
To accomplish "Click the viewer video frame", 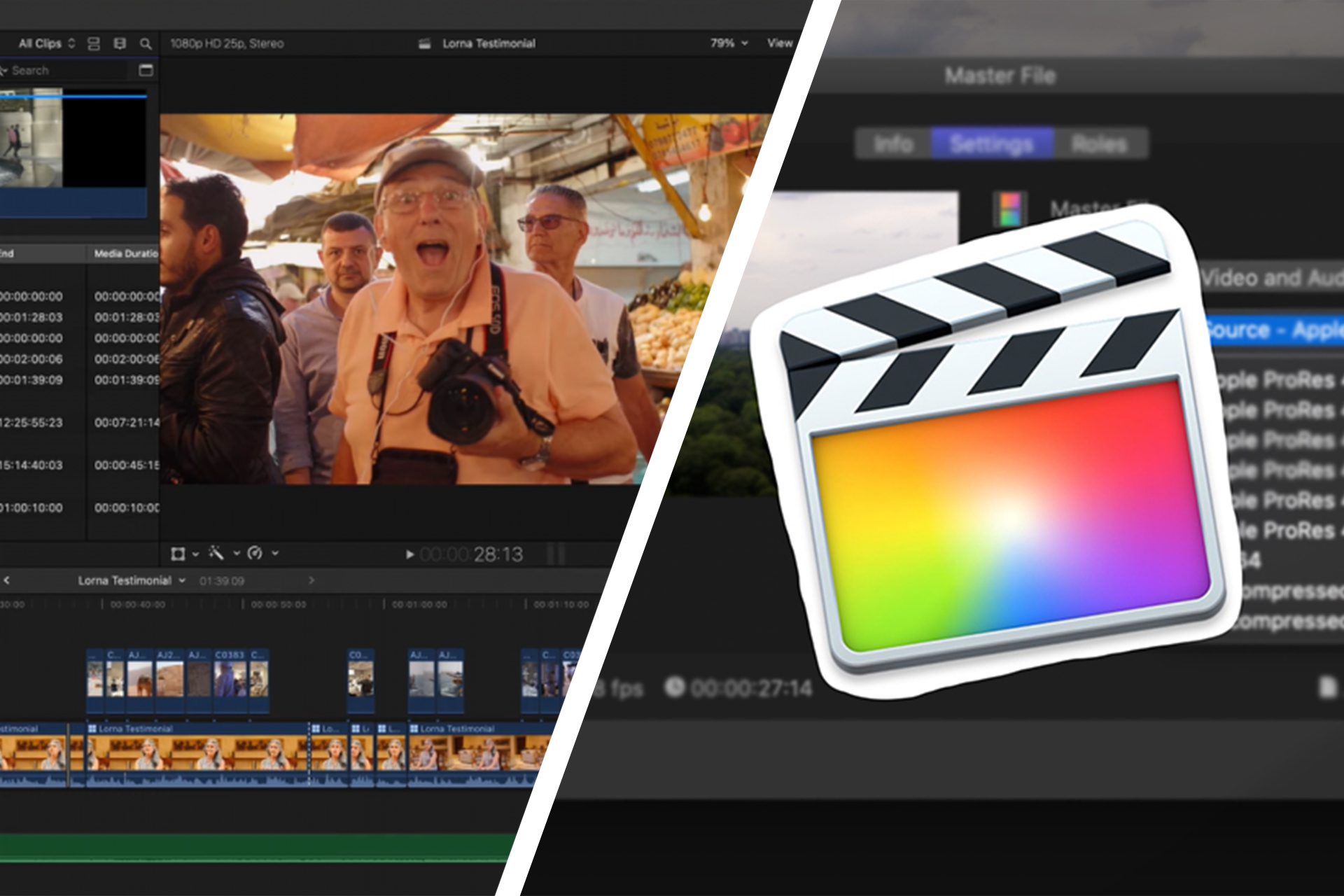I will pyautogui.click(x=448, y=299).
